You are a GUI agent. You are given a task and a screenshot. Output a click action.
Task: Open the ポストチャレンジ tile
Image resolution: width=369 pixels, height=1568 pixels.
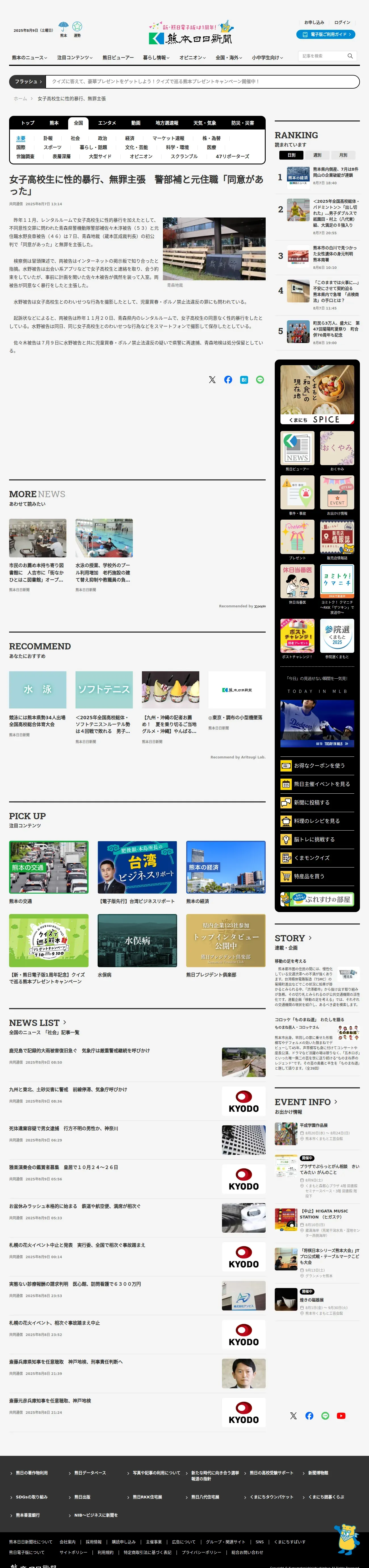coord(297,635)
